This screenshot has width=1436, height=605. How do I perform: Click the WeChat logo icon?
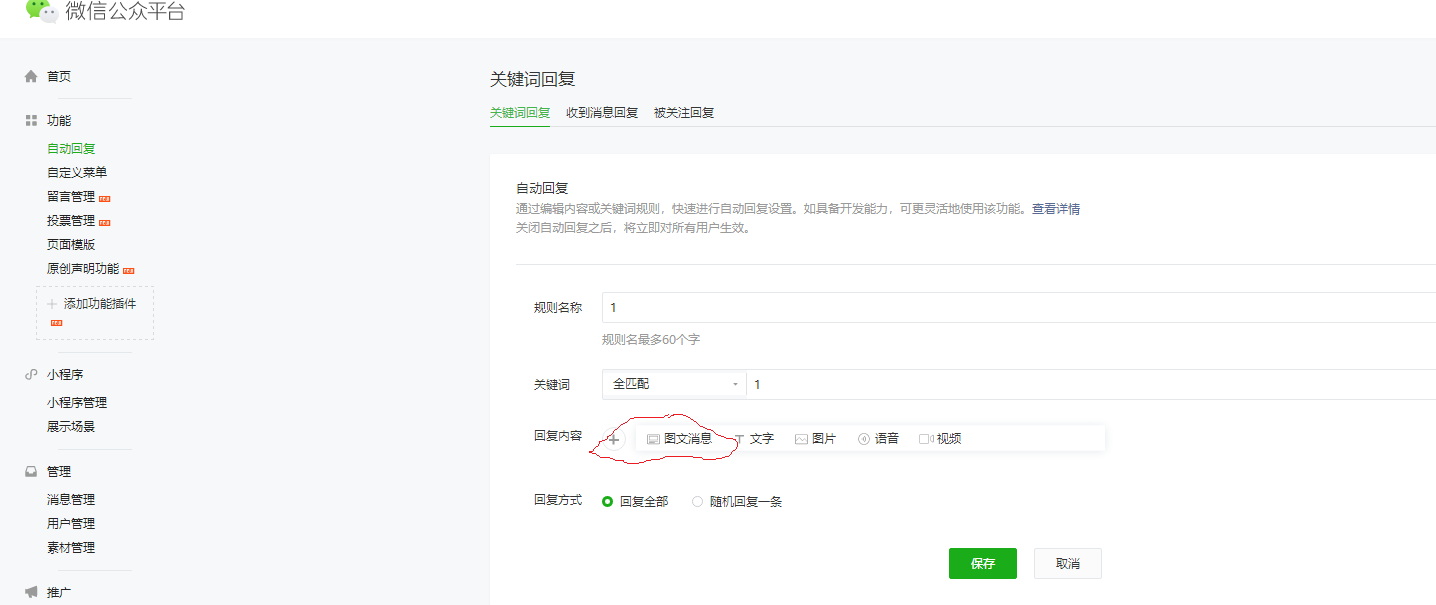click(x=41, y=11)
